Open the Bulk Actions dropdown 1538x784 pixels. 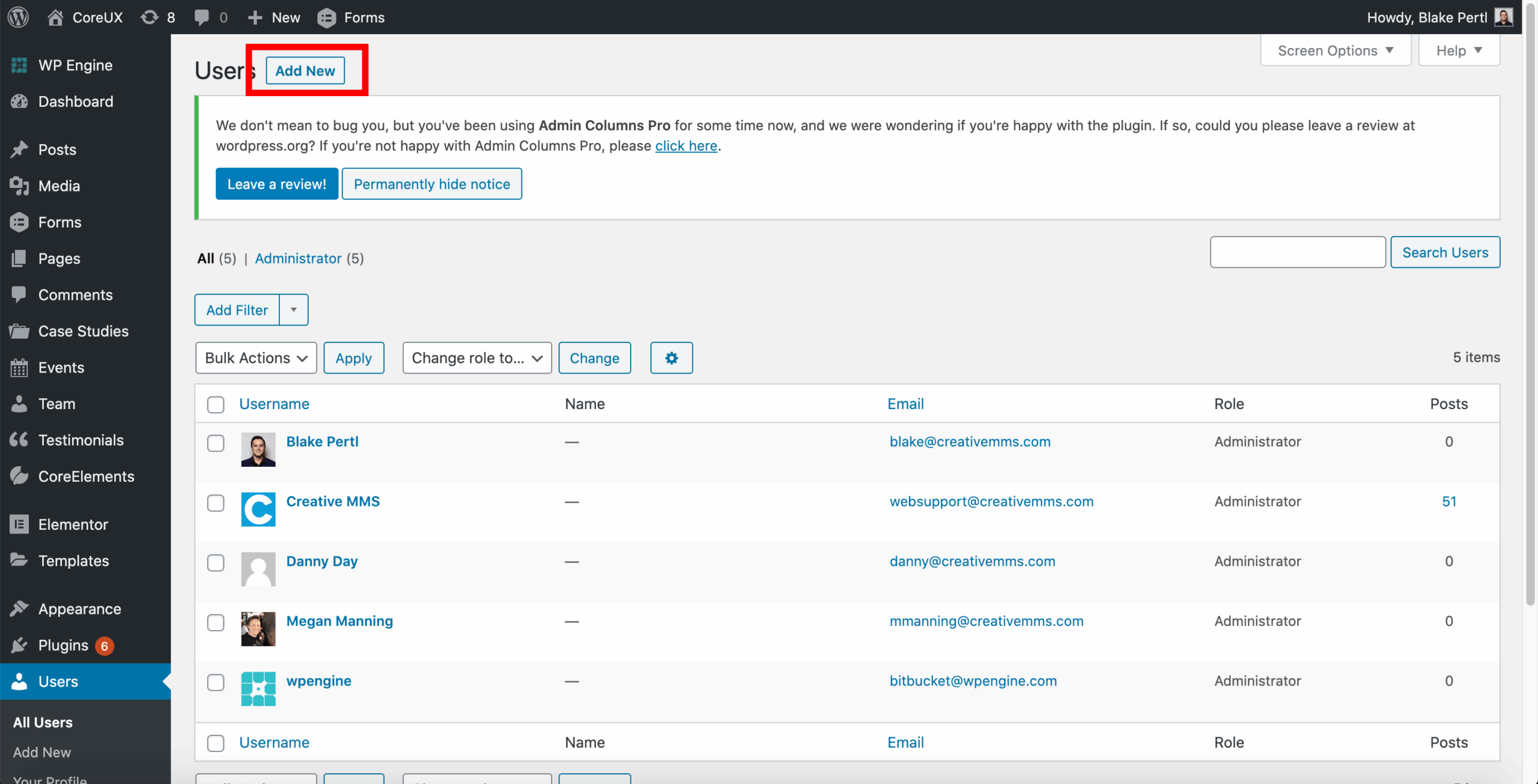pos(256,358)
